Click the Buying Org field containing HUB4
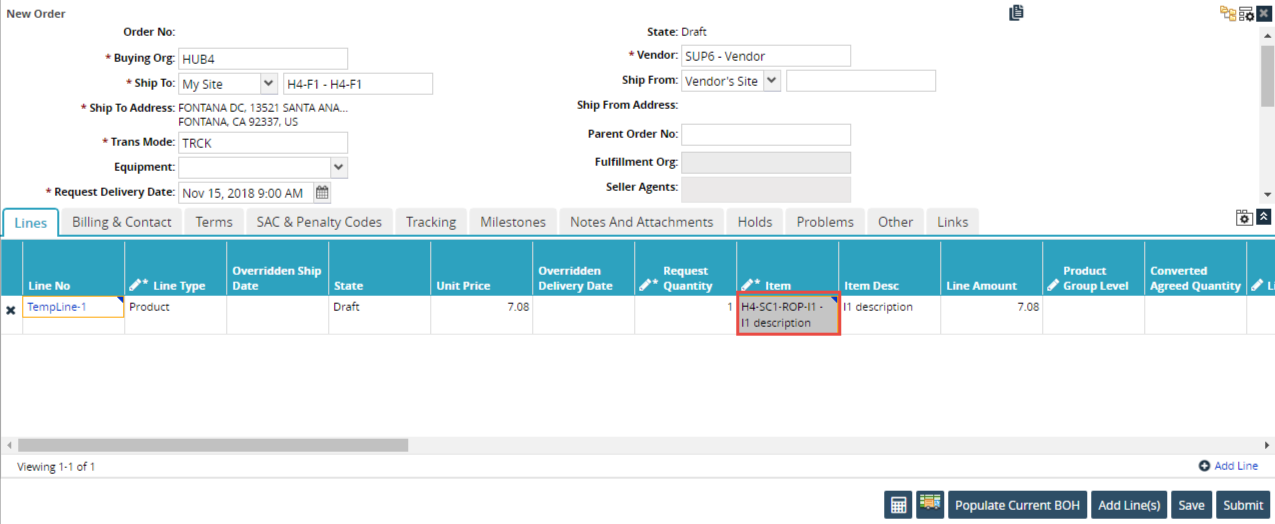 pos(263,59)
